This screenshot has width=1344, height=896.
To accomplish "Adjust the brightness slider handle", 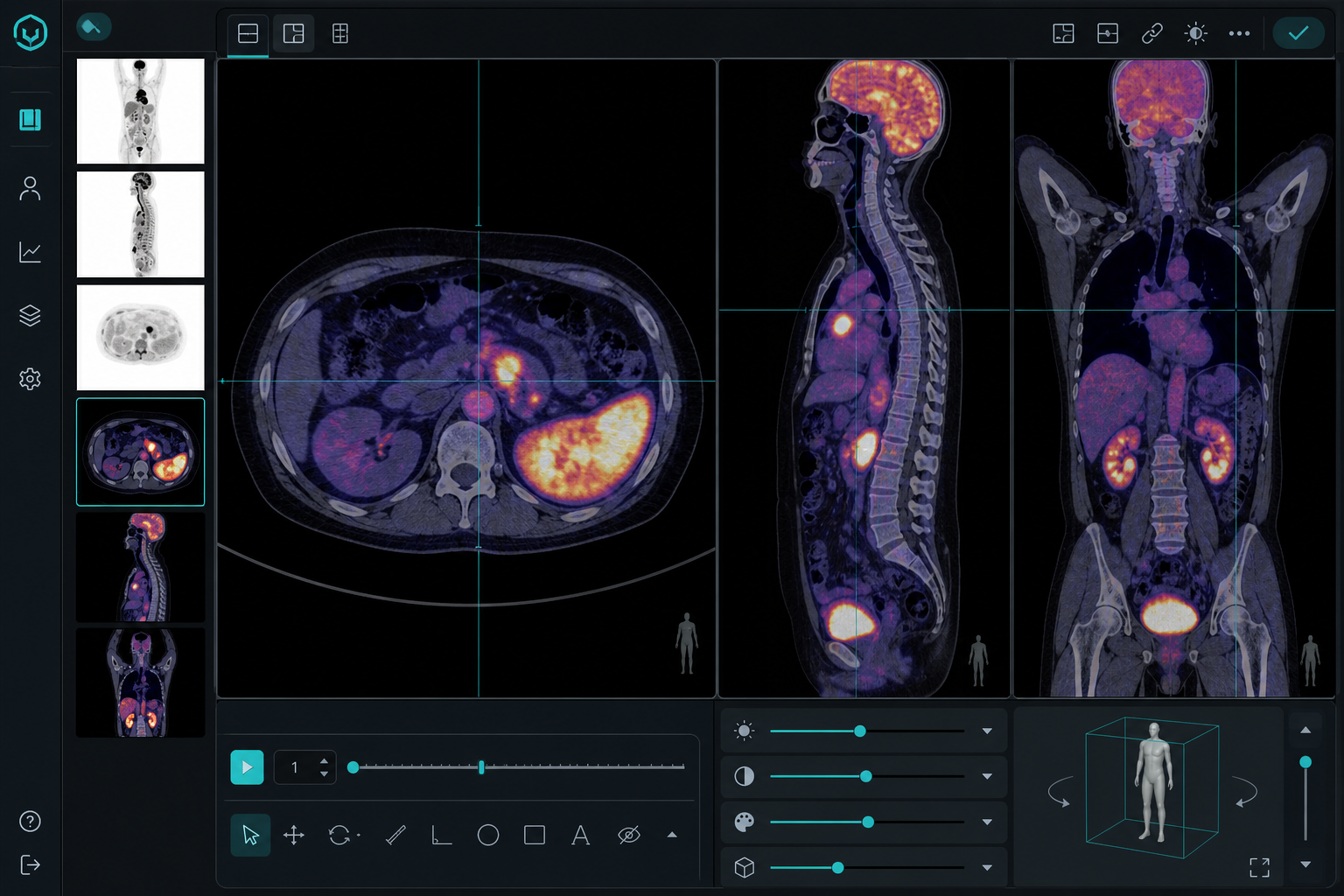I will (x=860, y=731).
